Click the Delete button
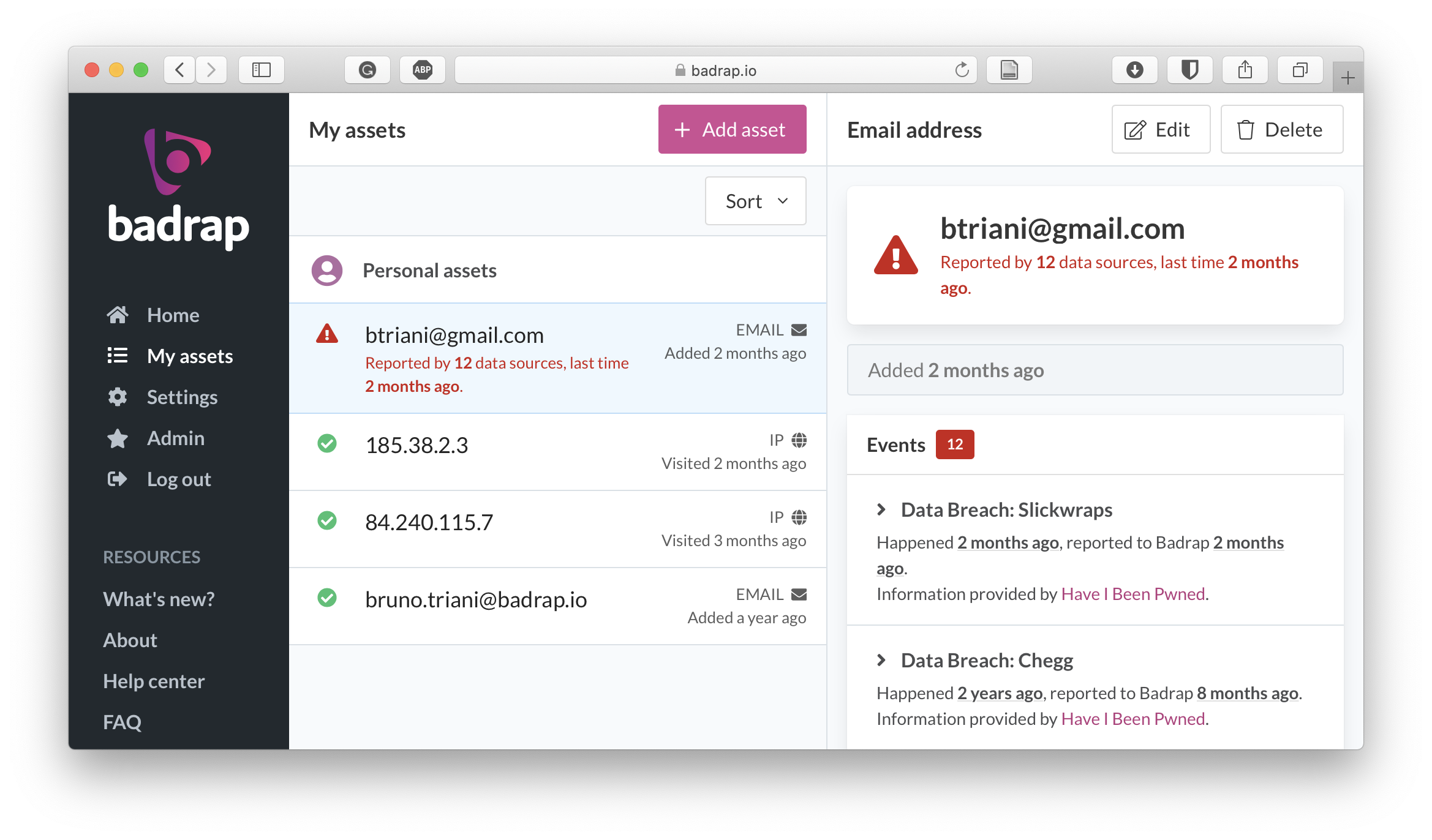 (x=1282, y=129)
